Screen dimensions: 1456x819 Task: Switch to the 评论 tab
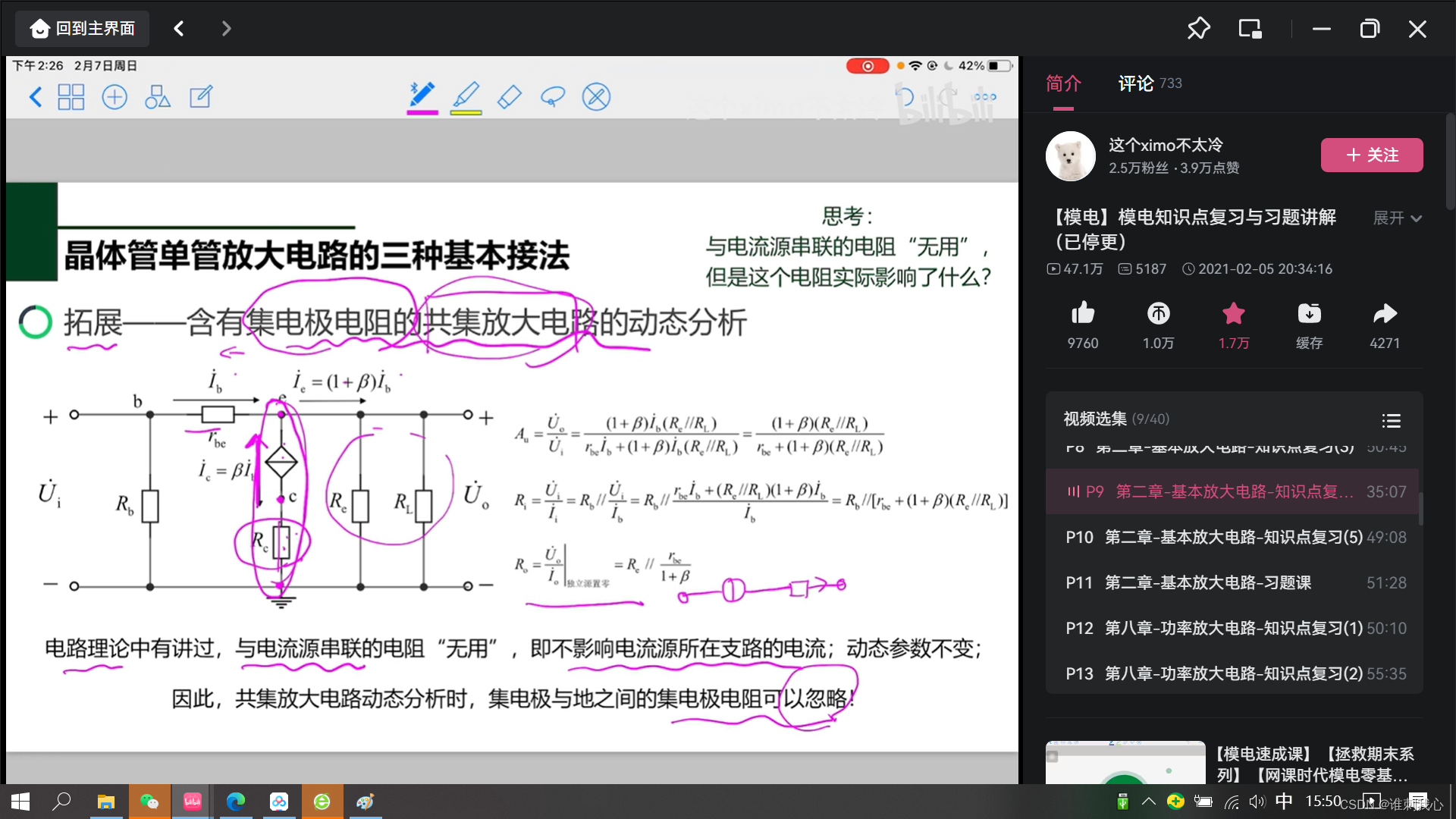[1136, 83]
